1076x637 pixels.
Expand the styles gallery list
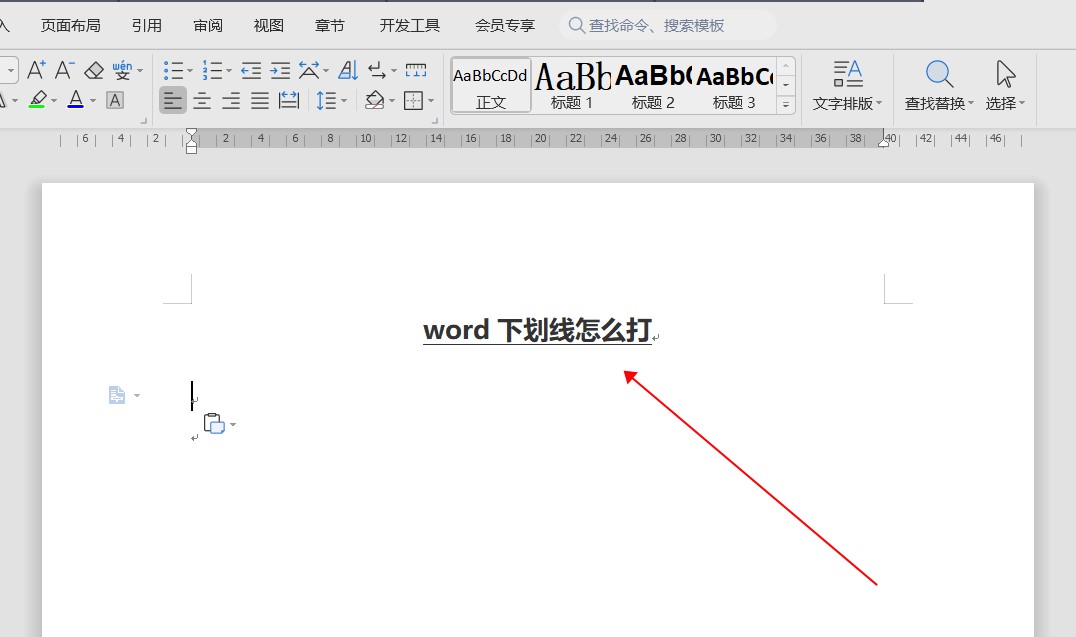tap(786, 105)
